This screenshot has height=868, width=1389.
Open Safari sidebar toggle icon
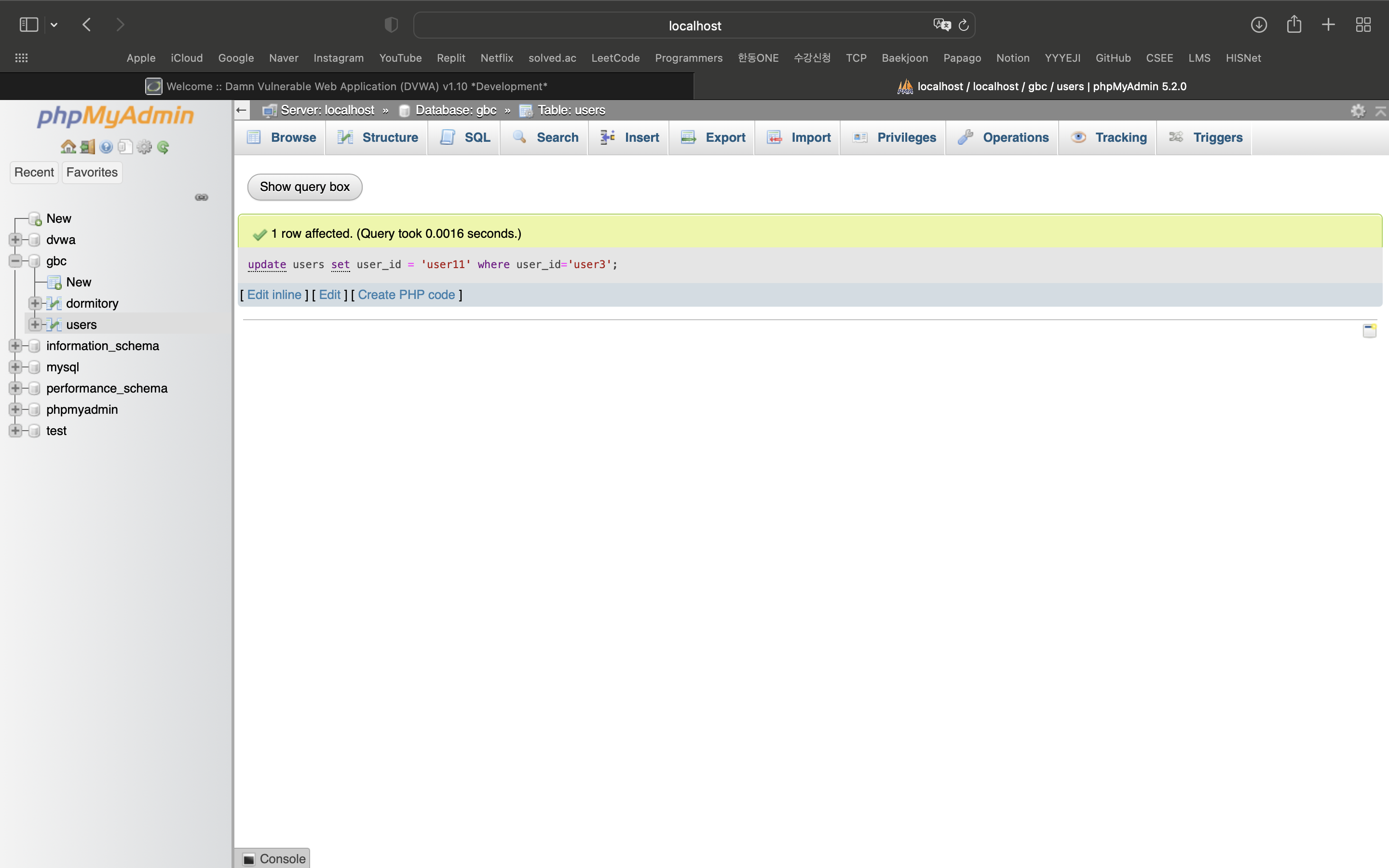coord(29,25)
